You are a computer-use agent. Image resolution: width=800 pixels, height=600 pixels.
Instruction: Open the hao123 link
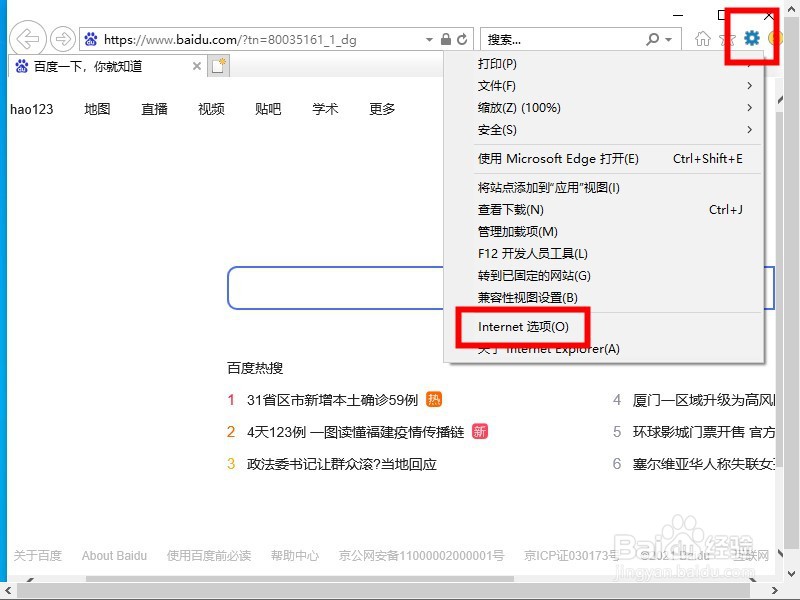click(32, 109)
